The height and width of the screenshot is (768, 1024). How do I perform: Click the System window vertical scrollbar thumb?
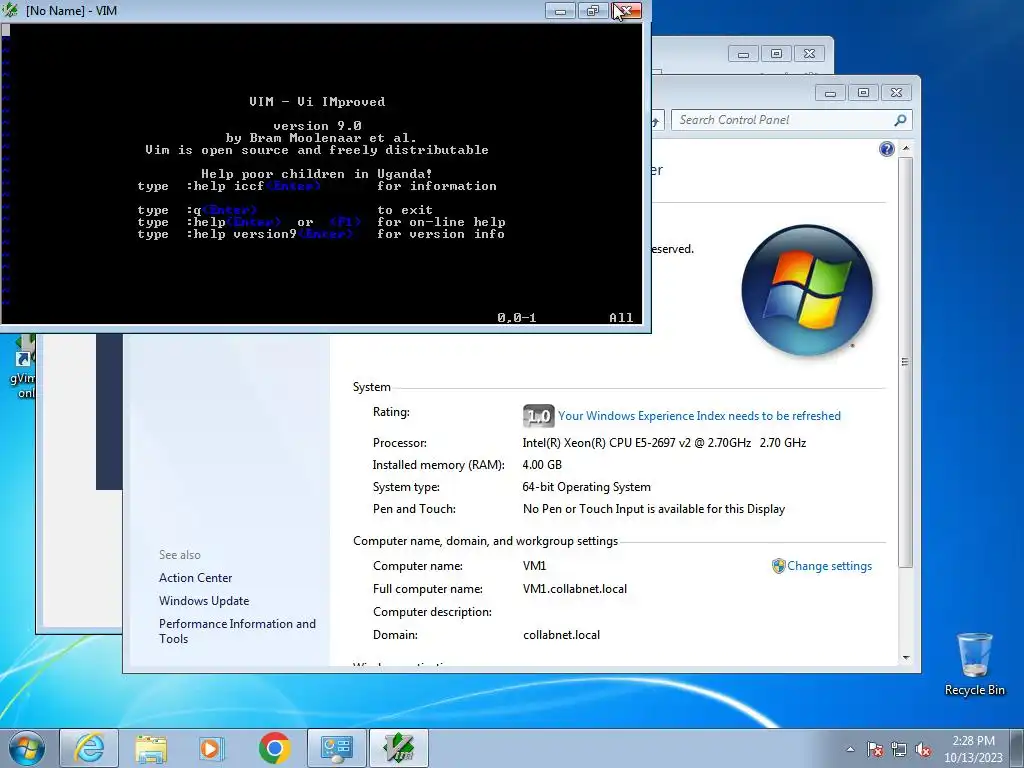(x=906, y=362)
